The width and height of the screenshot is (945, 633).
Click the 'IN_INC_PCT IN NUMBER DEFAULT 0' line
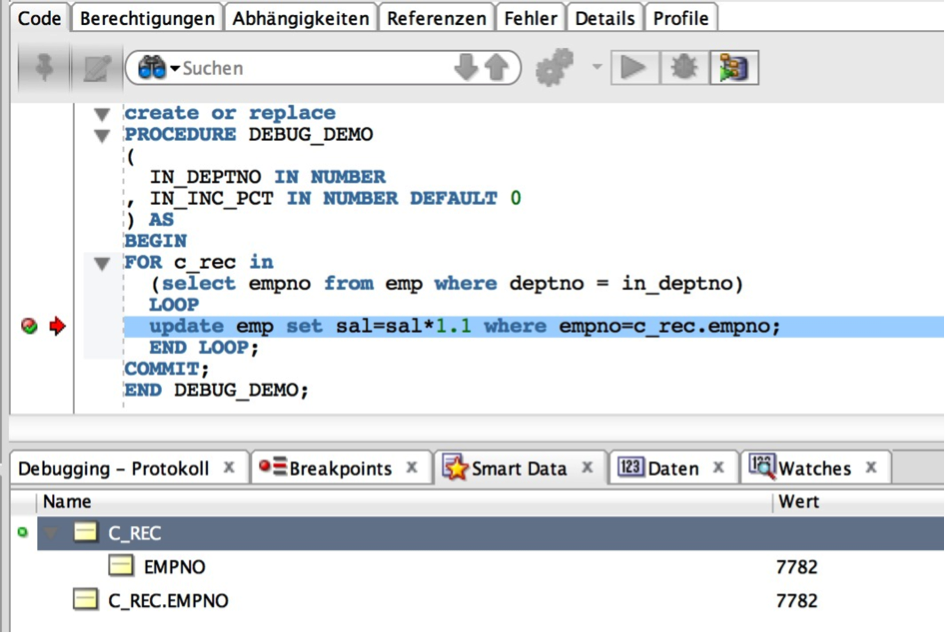[x=324, y=198]
